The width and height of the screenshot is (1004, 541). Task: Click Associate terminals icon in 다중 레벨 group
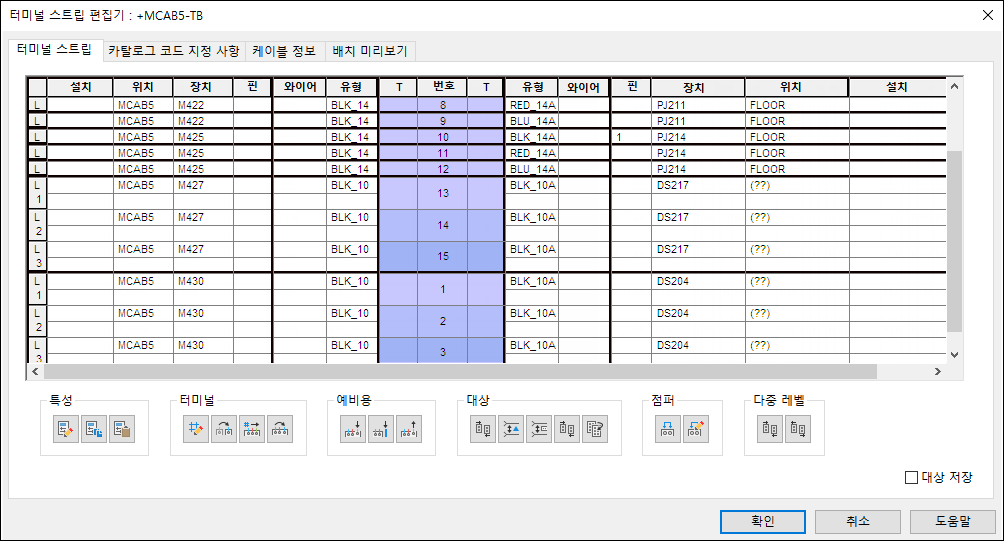pos(770,429)
